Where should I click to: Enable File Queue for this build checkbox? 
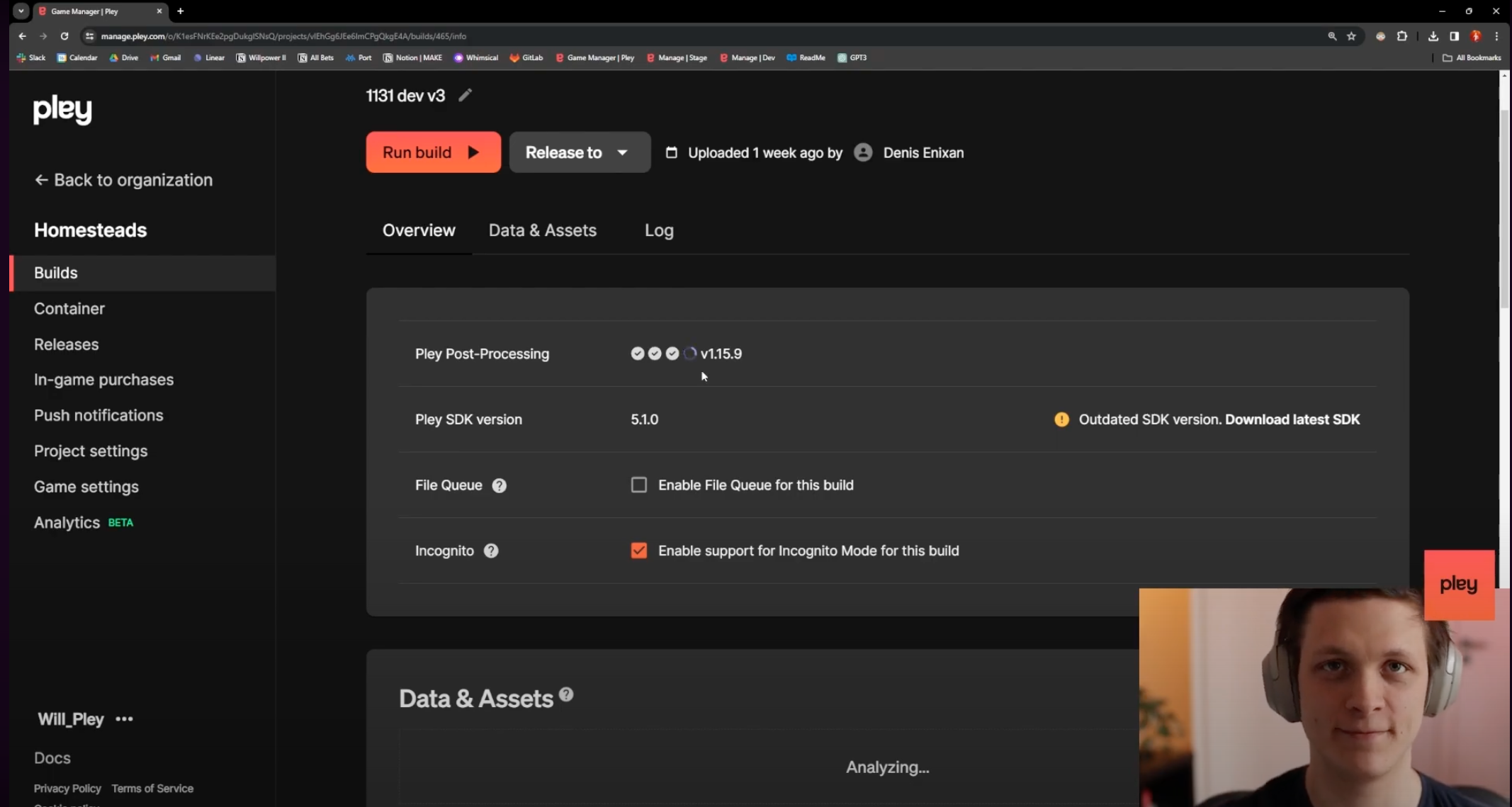point(638,485)
